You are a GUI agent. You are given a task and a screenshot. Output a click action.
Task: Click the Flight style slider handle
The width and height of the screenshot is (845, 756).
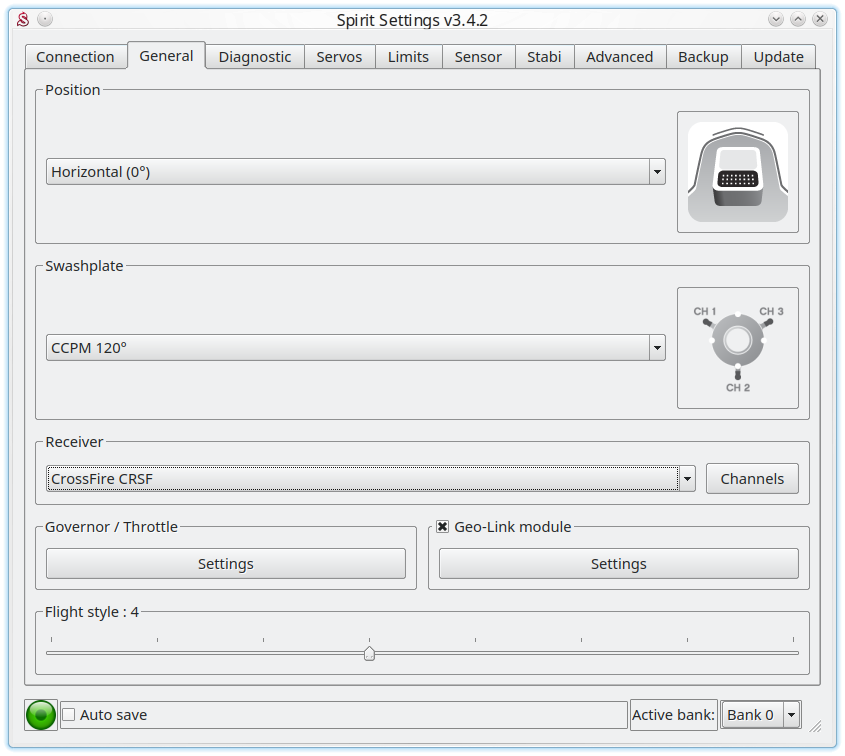(x=369, y=653)
